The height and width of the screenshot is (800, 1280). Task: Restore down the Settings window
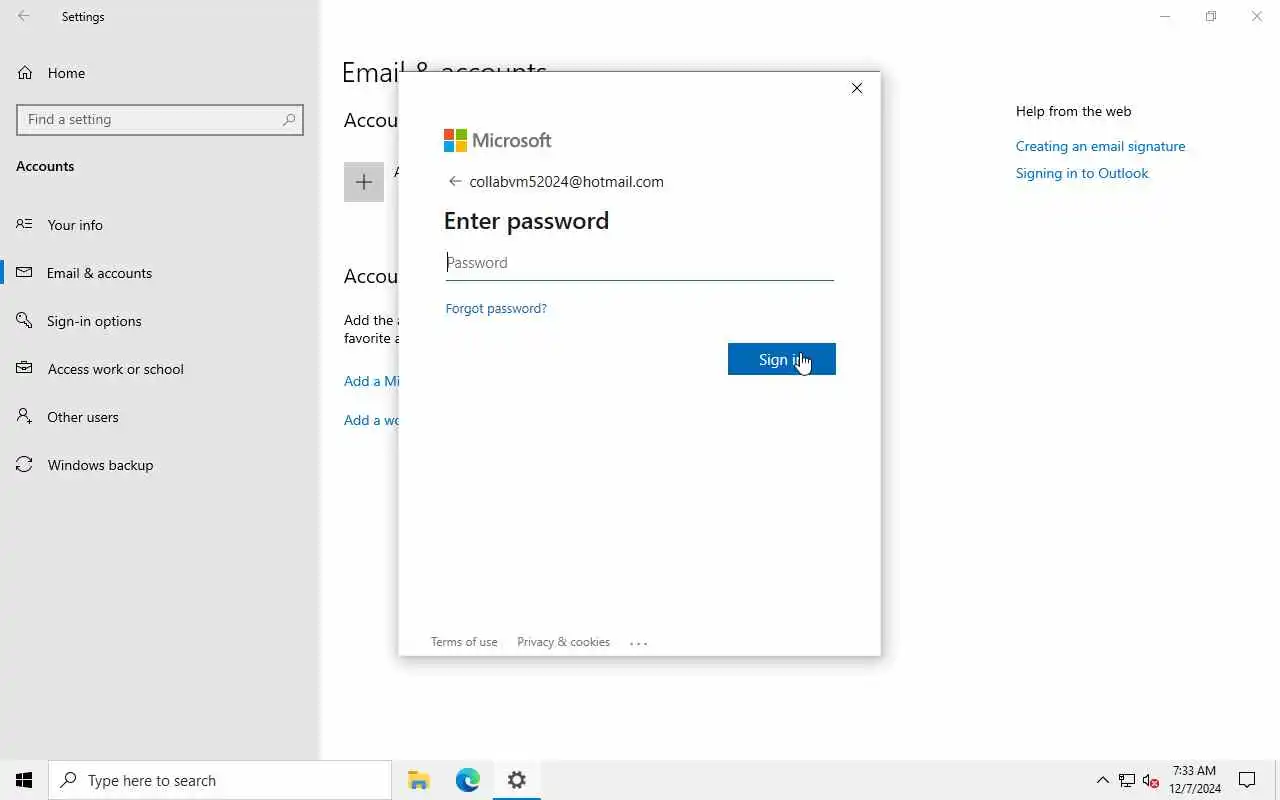(x=1211, y=16)
